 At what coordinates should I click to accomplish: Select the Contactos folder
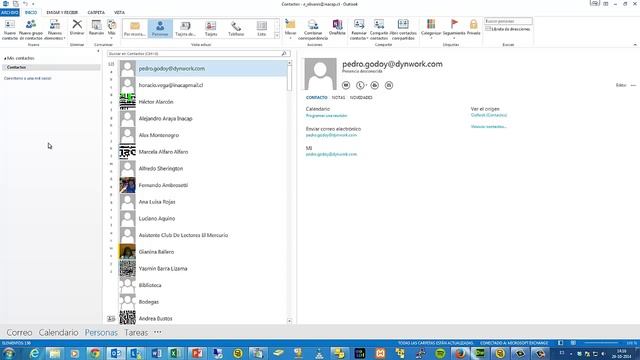pos(51,67)
